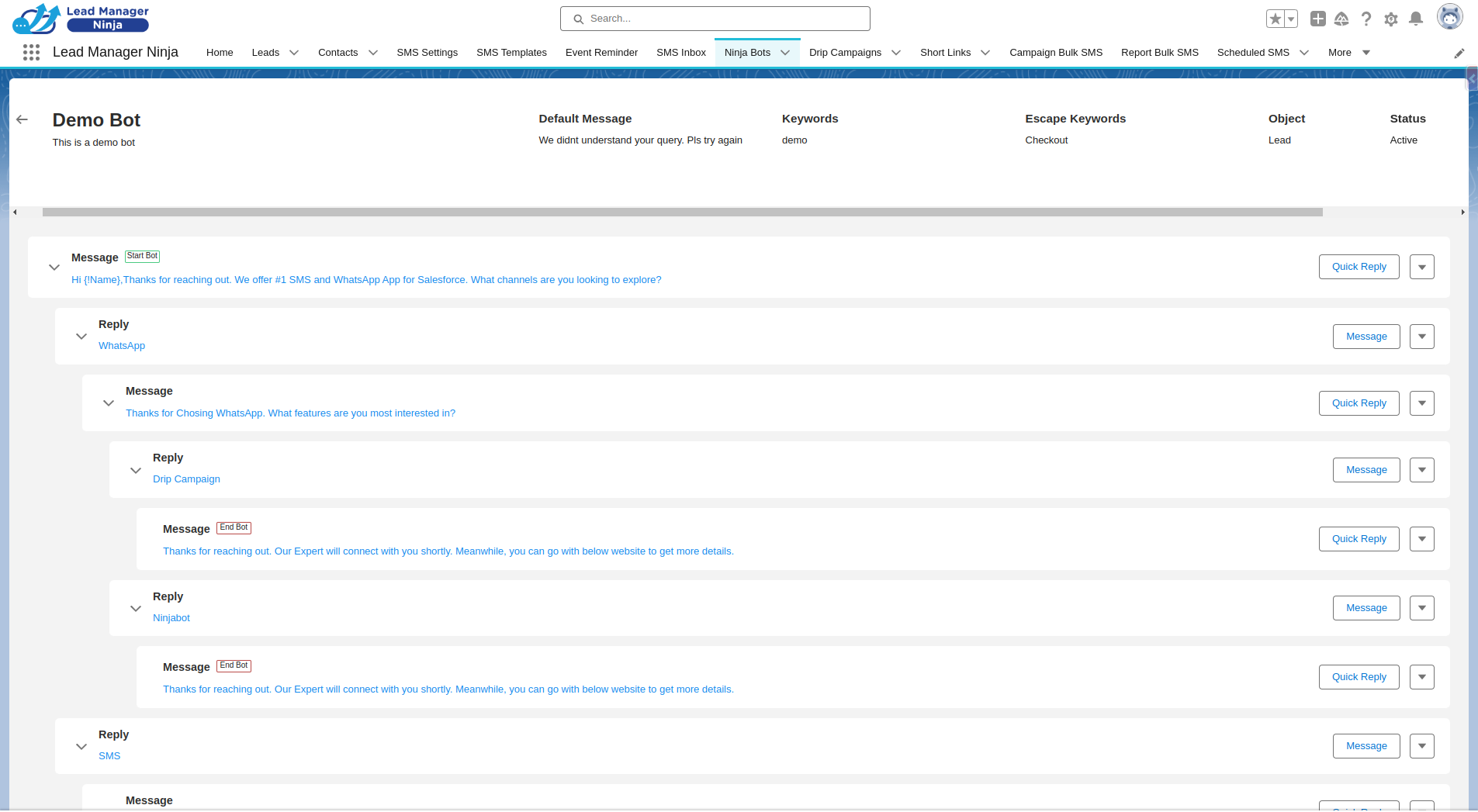Expand the Scheduled SMS dropdown chevron

(x=1304, y=53)
